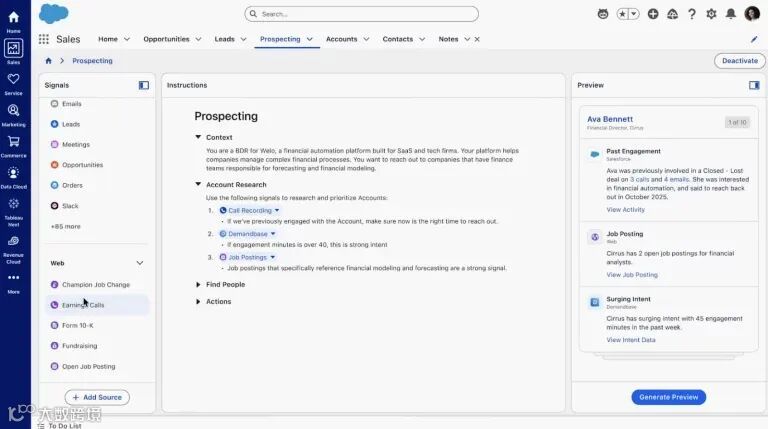Click the Add Source button
Image resolution: width=768 pixels, height=429 pixels.
pyautogui.click(x=97, y=397)
